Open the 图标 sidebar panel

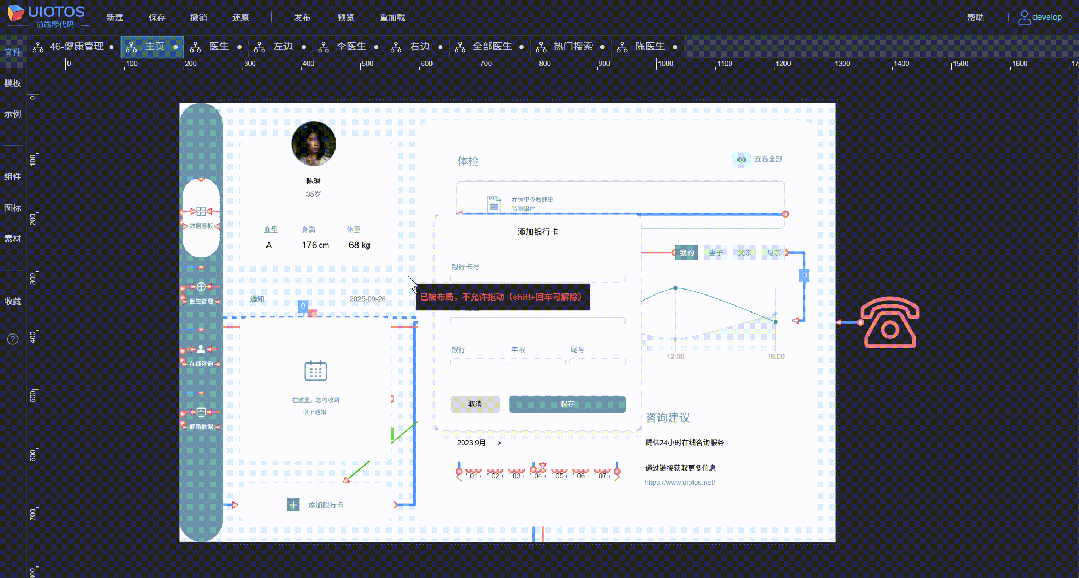(12, 207)
